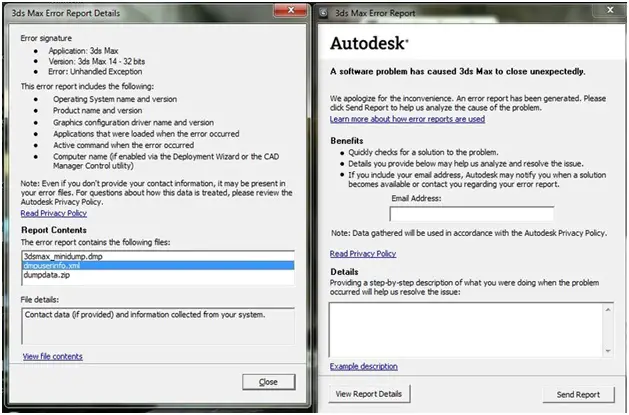Click 'Quickly checks for a solution' bullet
Viewport: 629px width, 415px height.
point(423,152)
